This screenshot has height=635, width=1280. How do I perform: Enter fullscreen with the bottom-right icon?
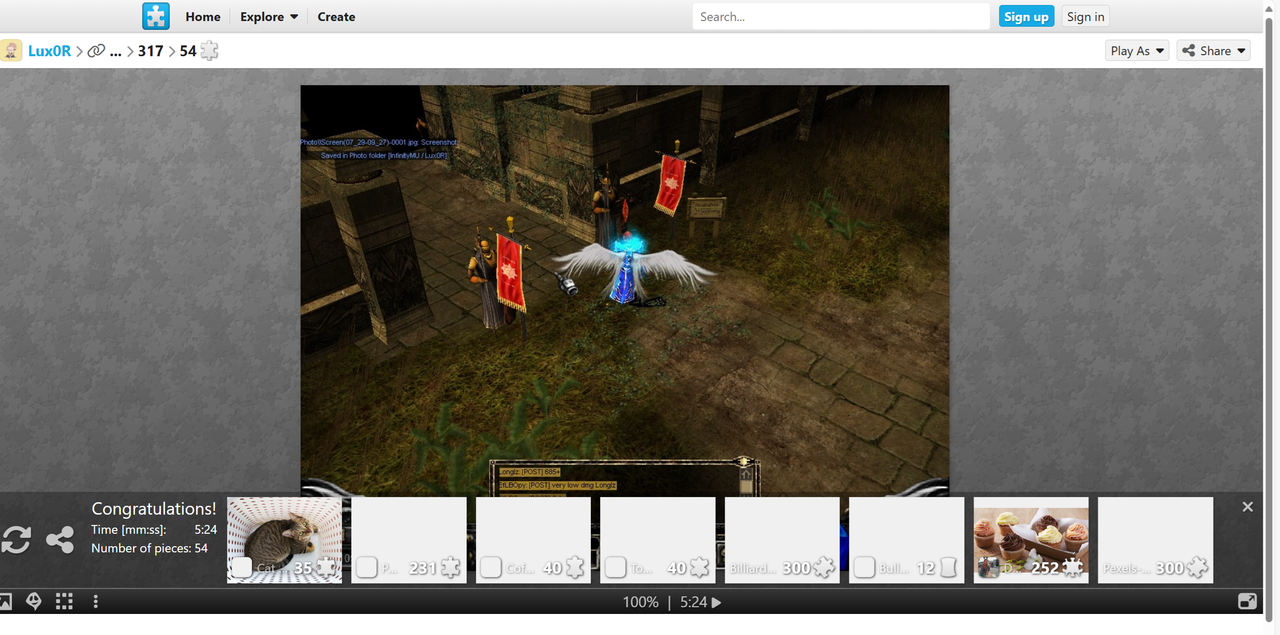[1247, 601]
